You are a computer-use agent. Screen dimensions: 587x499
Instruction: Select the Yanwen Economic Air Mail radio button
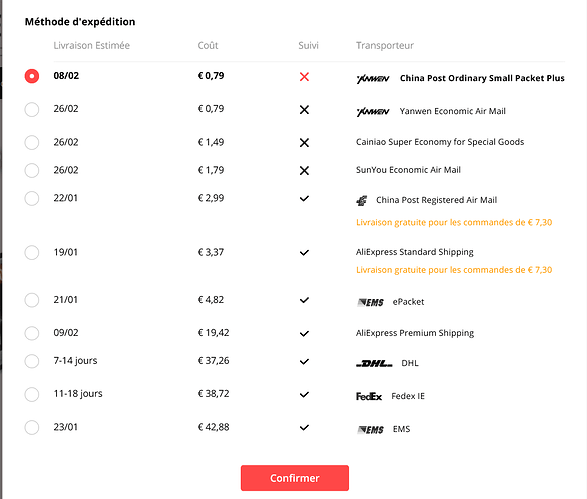(32, 110)
